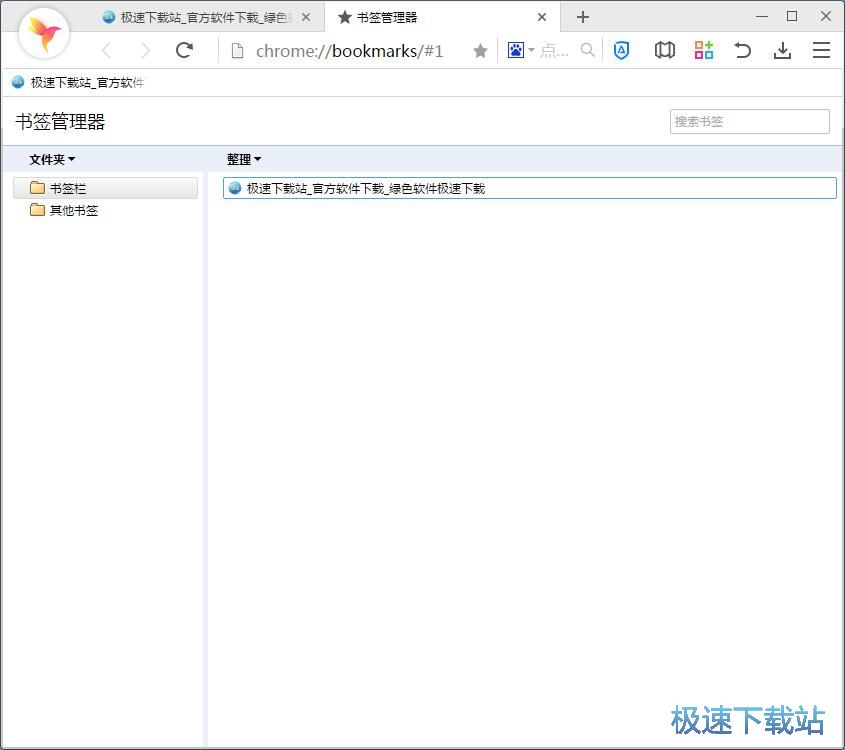Viewport: 845px width, 750px height.
Task: Open the 文件夹 dropdown menu
Action: click(x=52, y=159)
